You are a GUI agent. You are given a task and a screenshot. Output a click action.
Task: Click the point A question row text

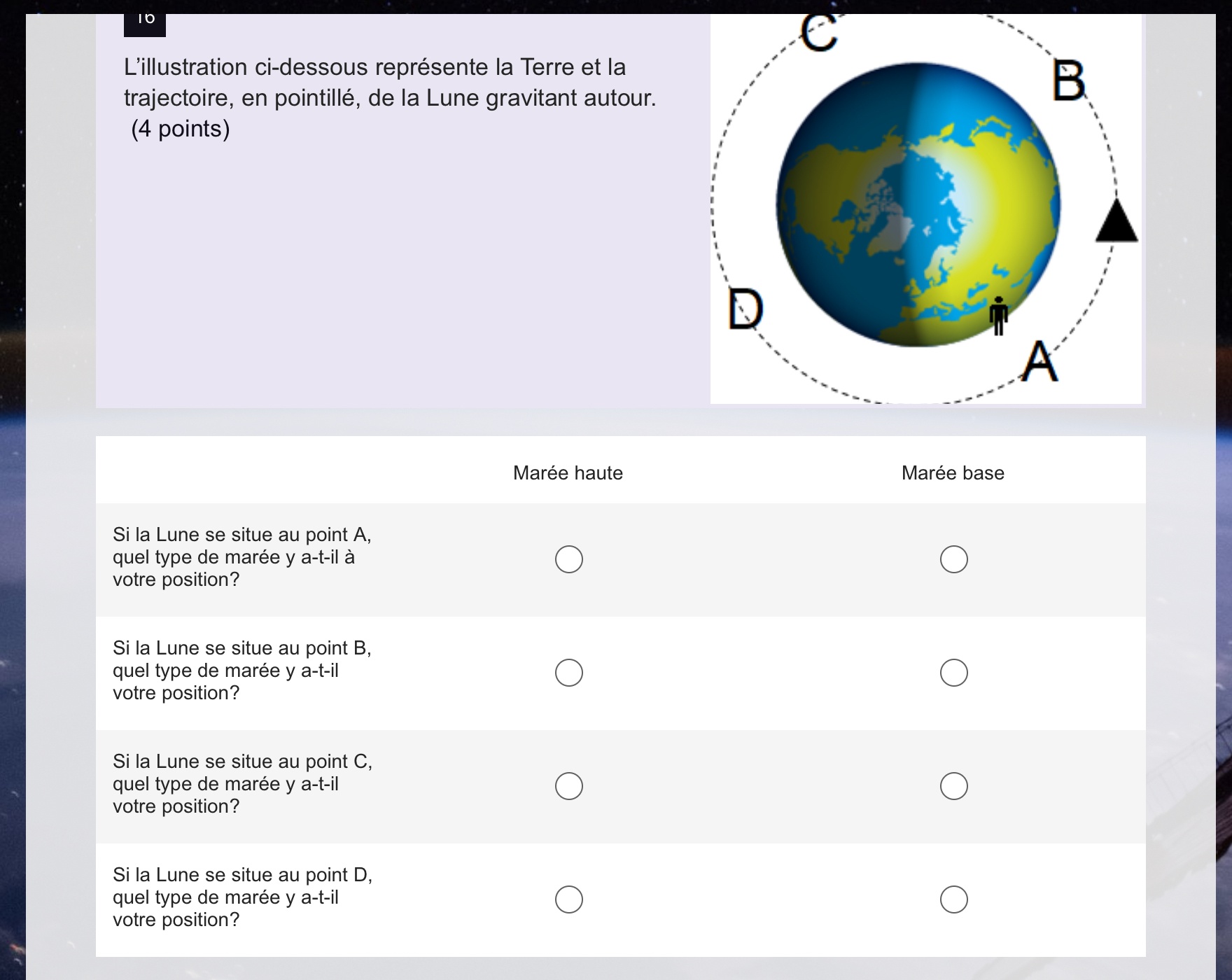tap(242, 557)
